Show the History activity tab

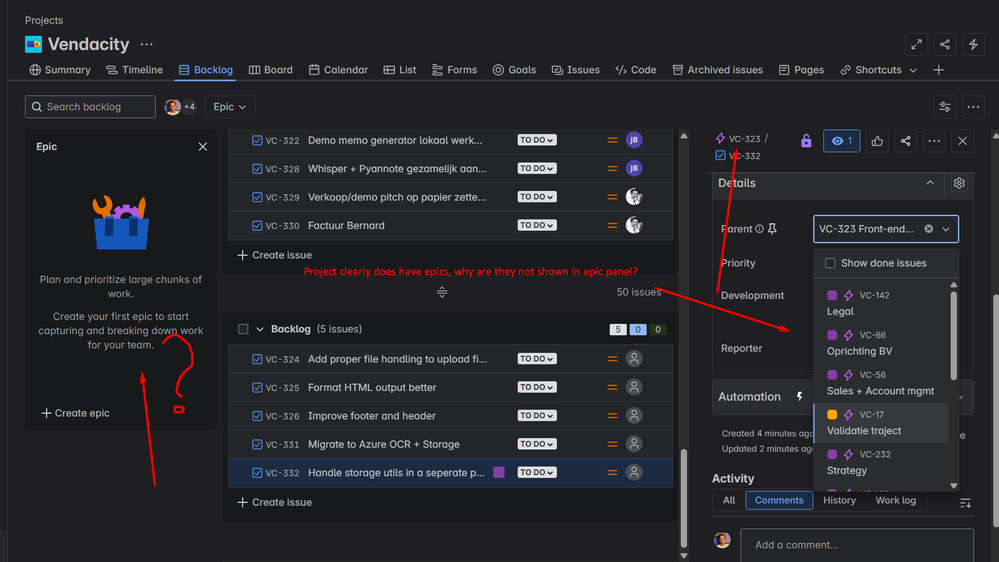(x=839, y=500)
